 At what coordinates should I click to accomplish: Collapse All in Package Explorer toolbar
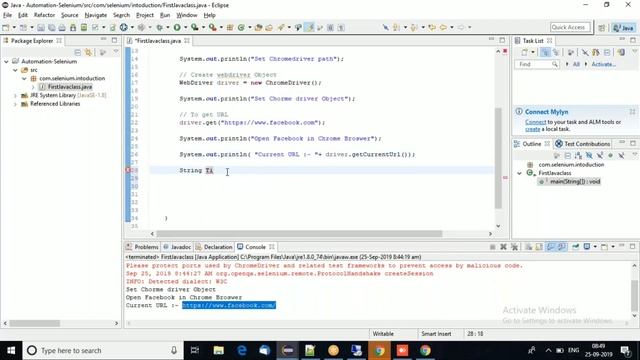click(x=78, y=52)
